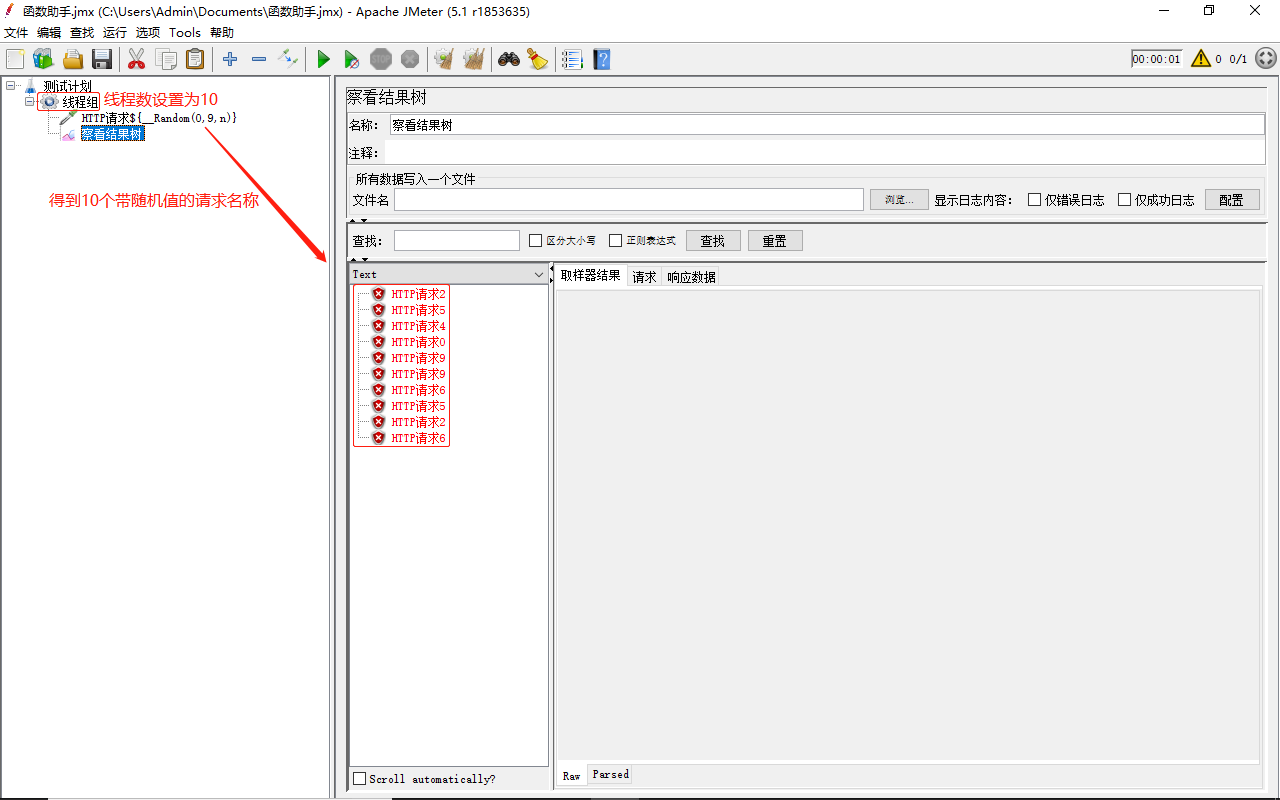
Task: Click the 浏览... button
Action: coord(899,200)
